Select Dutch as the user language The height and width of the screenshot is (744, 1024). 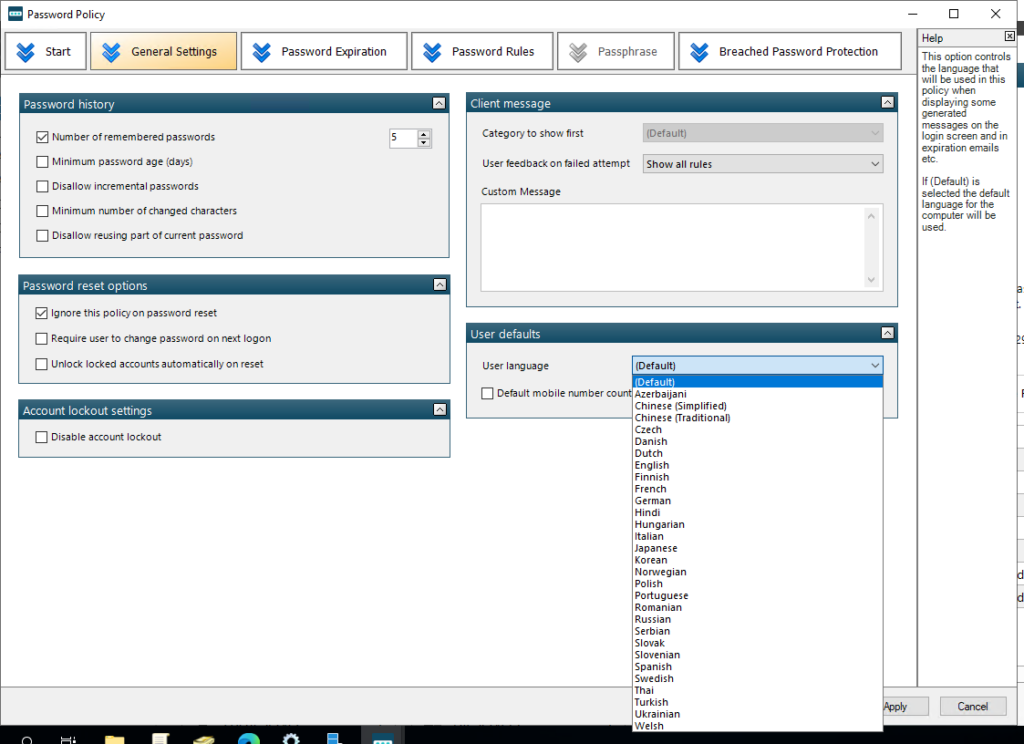point(758,453)
